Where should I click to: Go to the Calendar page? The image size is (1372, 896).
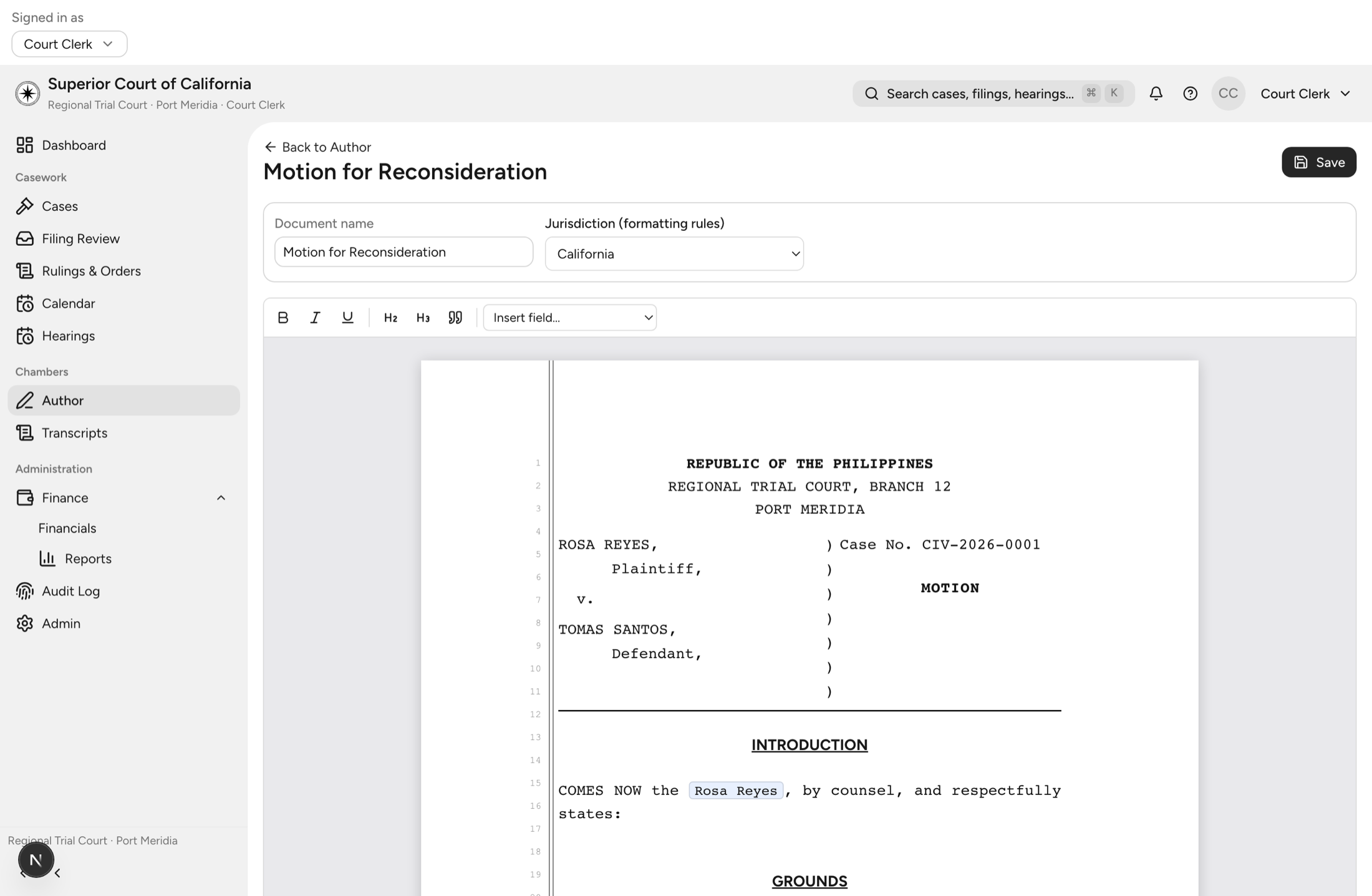123,303
